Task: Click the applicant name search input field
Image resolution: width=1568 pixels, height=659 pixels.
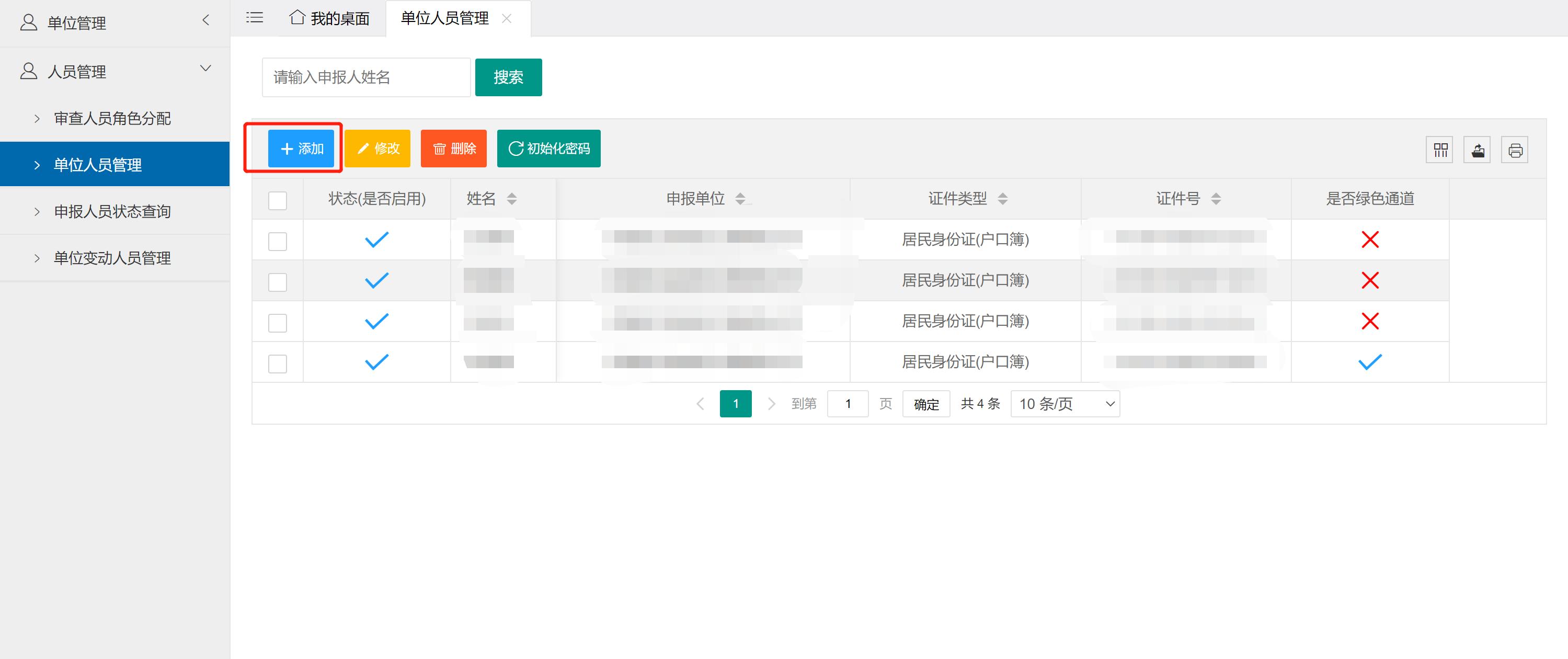Action: [365, 77]
